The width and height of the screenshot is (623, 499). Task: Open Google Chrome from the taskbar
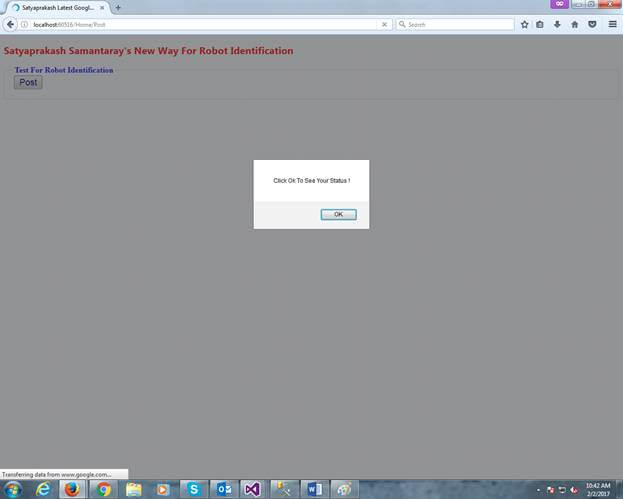click(103, 489)
